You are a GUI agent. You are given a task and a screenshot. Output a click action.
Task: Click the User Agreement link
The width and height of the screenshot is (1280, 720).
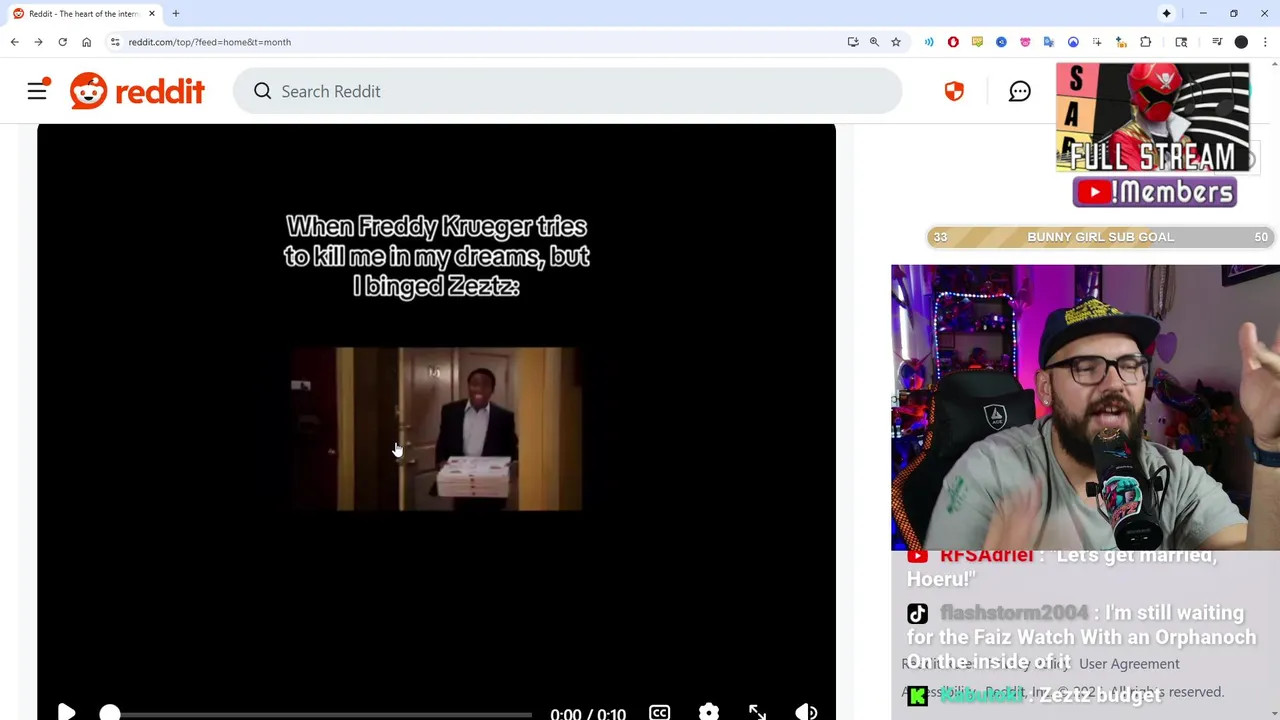coord(1129,664)
